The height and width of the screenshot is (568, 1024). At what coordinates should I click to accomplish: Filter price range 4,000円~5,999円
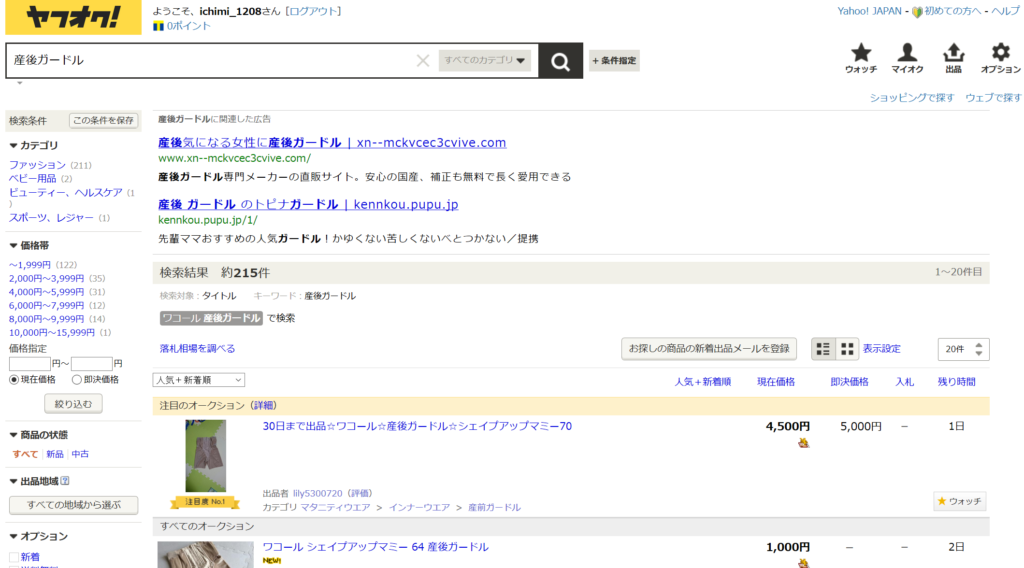pos(46,292)
